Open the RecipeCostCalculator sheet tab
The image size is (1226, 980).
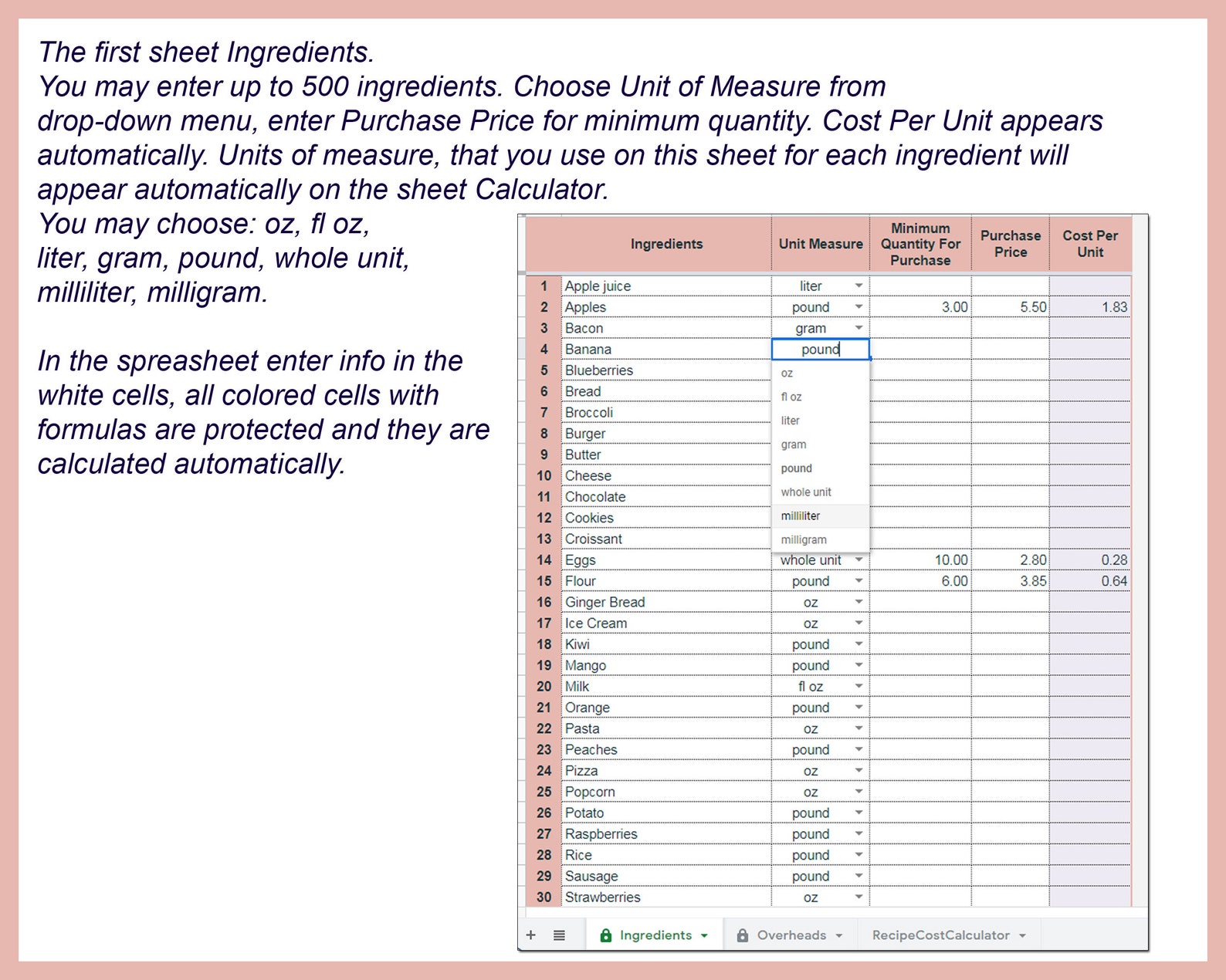[x=949, y=934]
